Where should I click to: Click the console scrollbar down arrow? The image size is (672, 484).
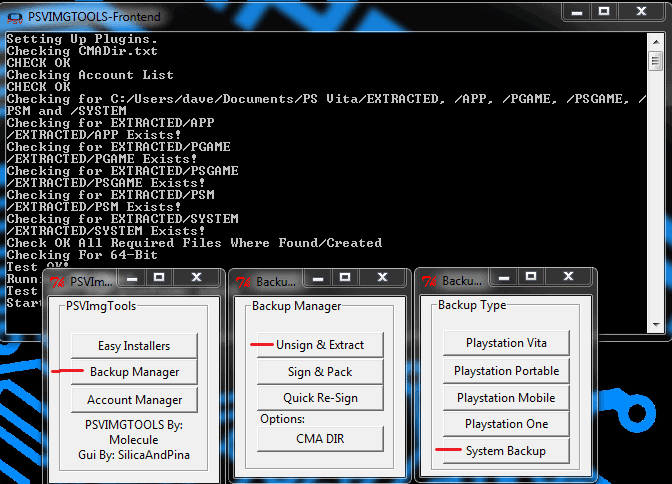point(656,325)
